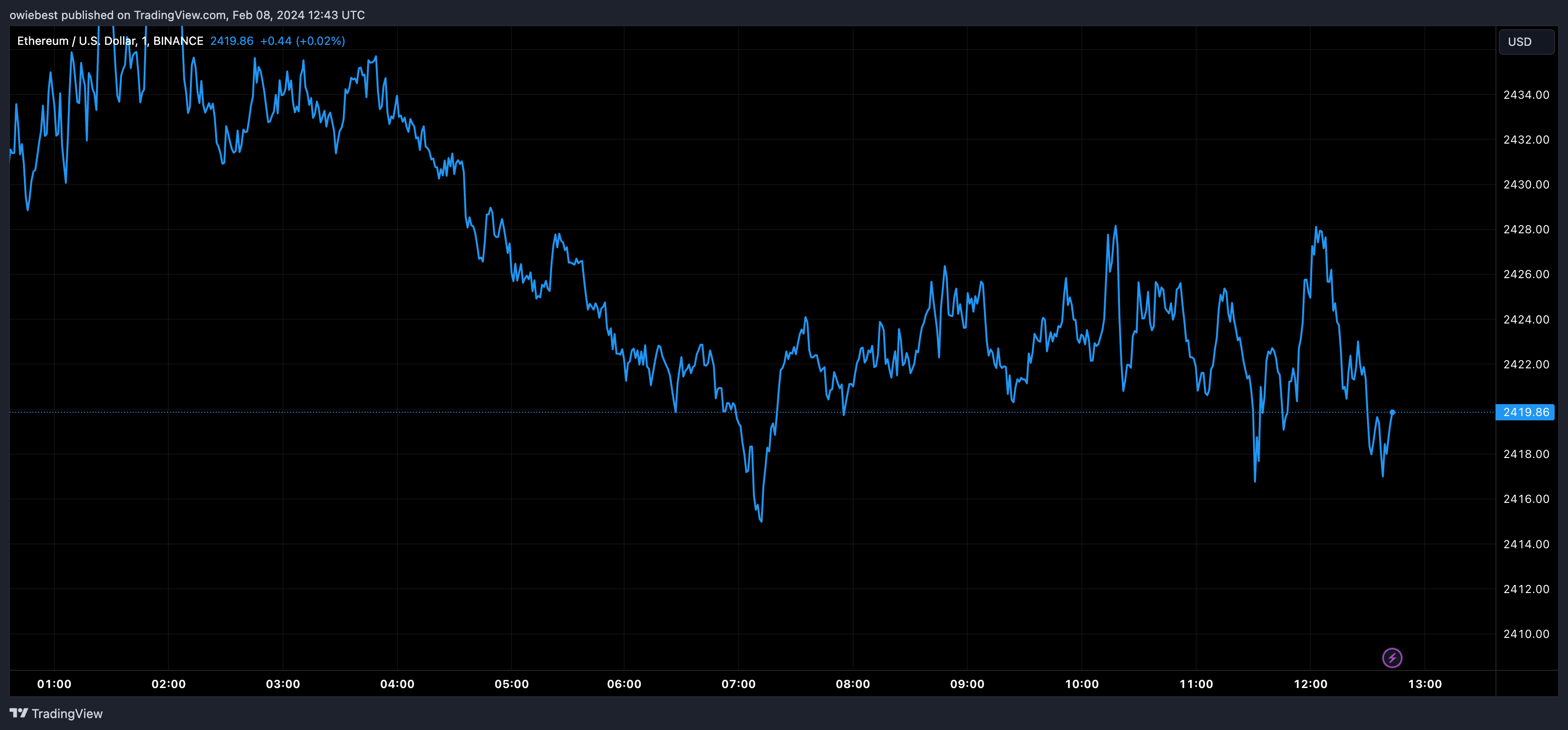
Task: Click the 2412.00 price axis label
Action: click(1526, 589)
